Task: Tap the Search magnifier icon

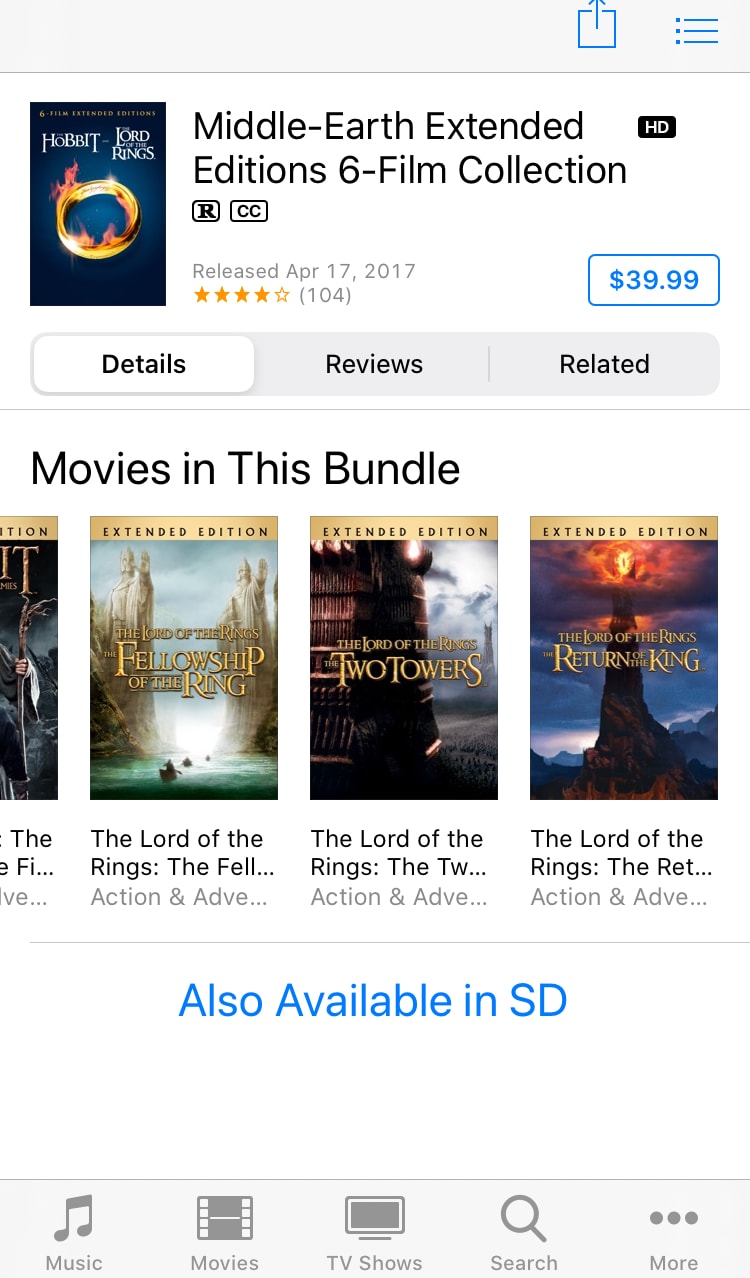Action: click(523, 1219)
